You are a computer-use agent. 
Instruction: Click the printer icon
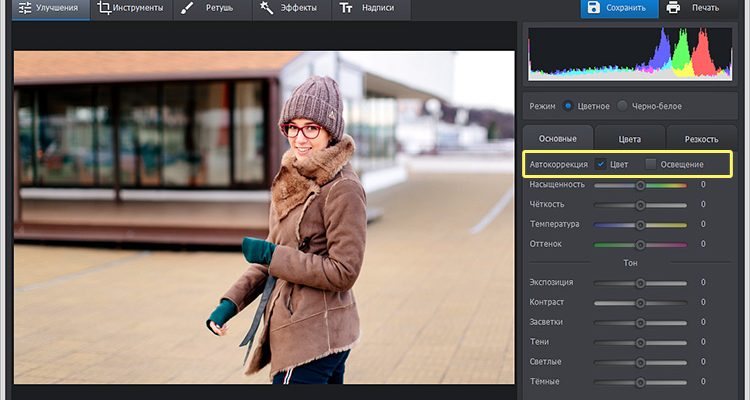tap(674, 8)
